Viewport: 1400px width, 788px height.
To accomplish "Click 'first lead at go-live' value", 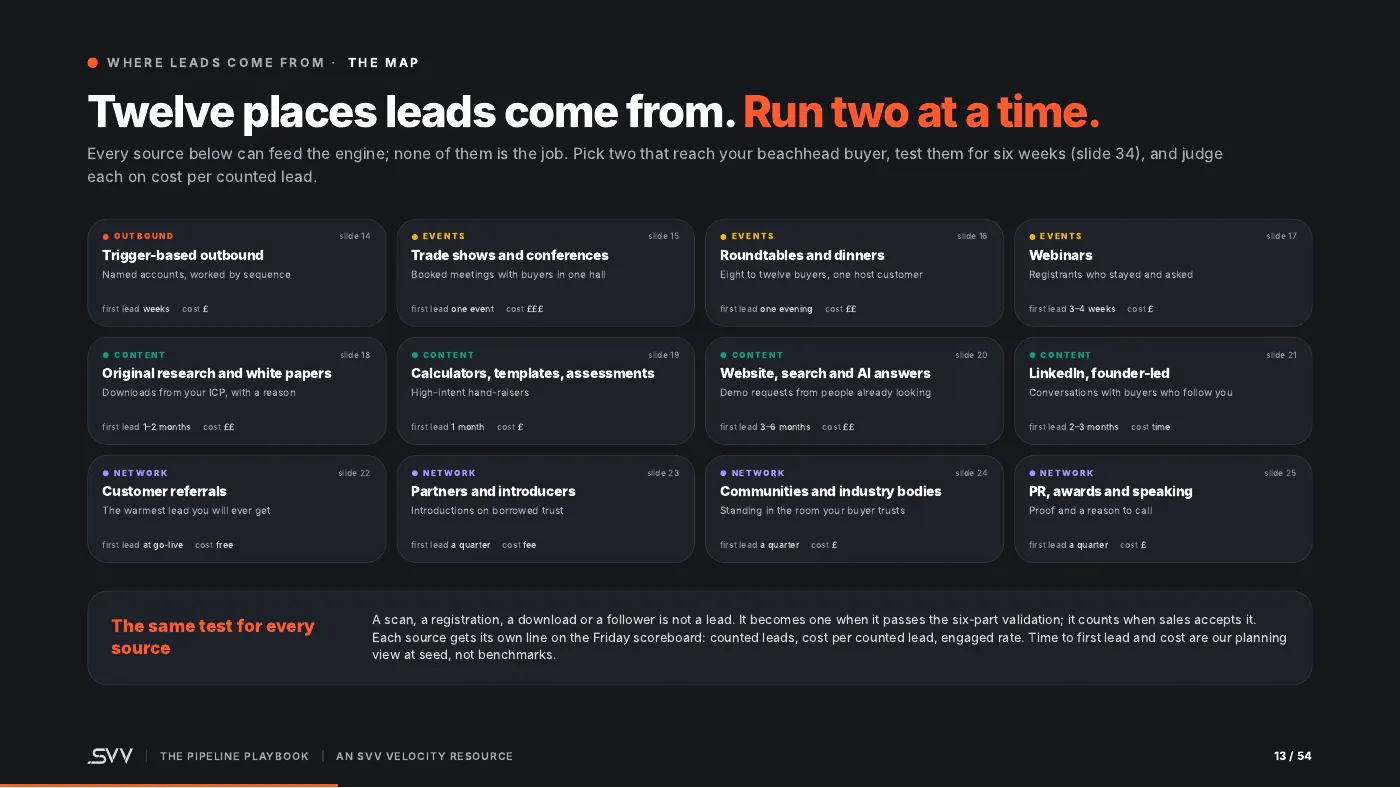I will click(x=143, y=545).
